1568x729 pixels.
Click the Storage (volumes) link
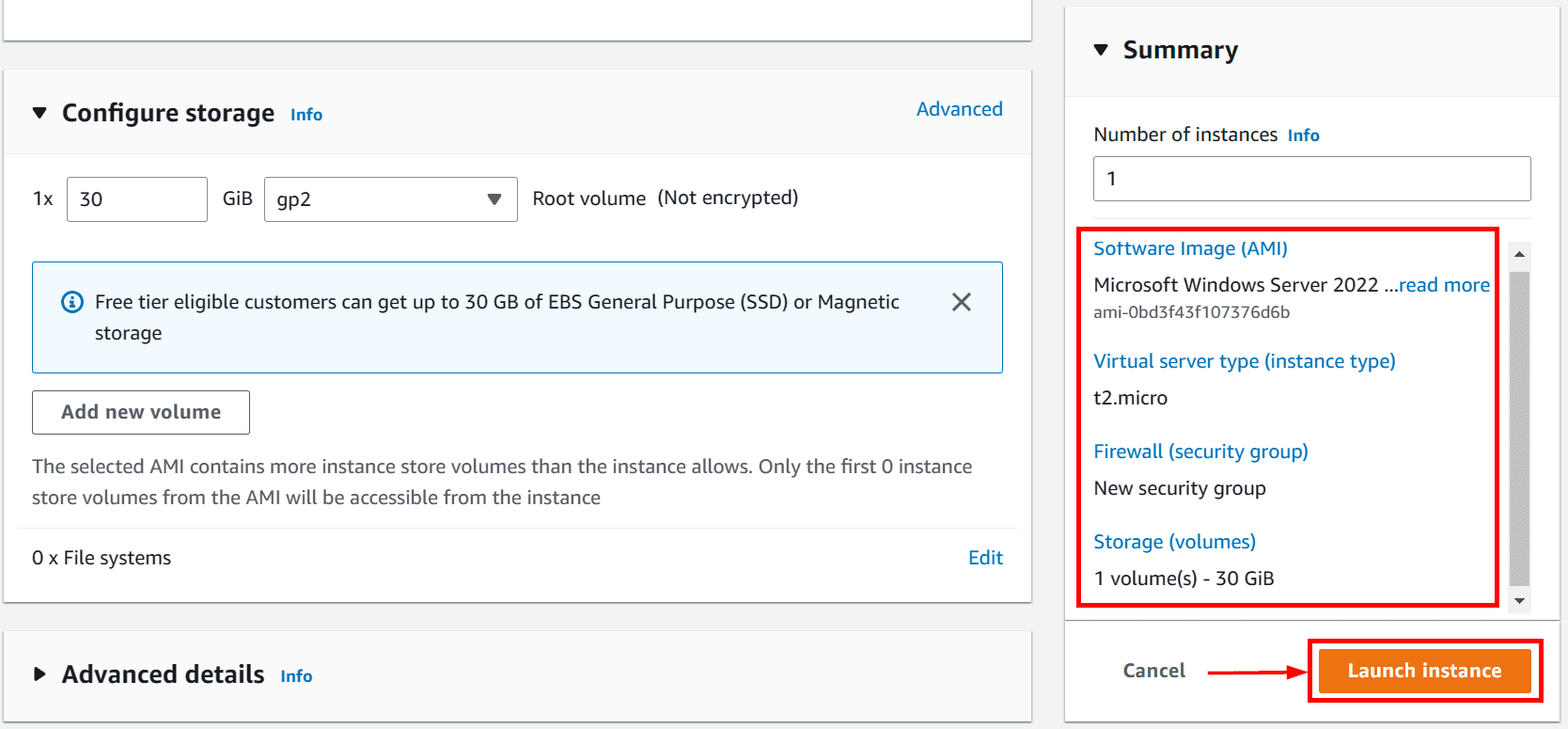[1174, 542]
